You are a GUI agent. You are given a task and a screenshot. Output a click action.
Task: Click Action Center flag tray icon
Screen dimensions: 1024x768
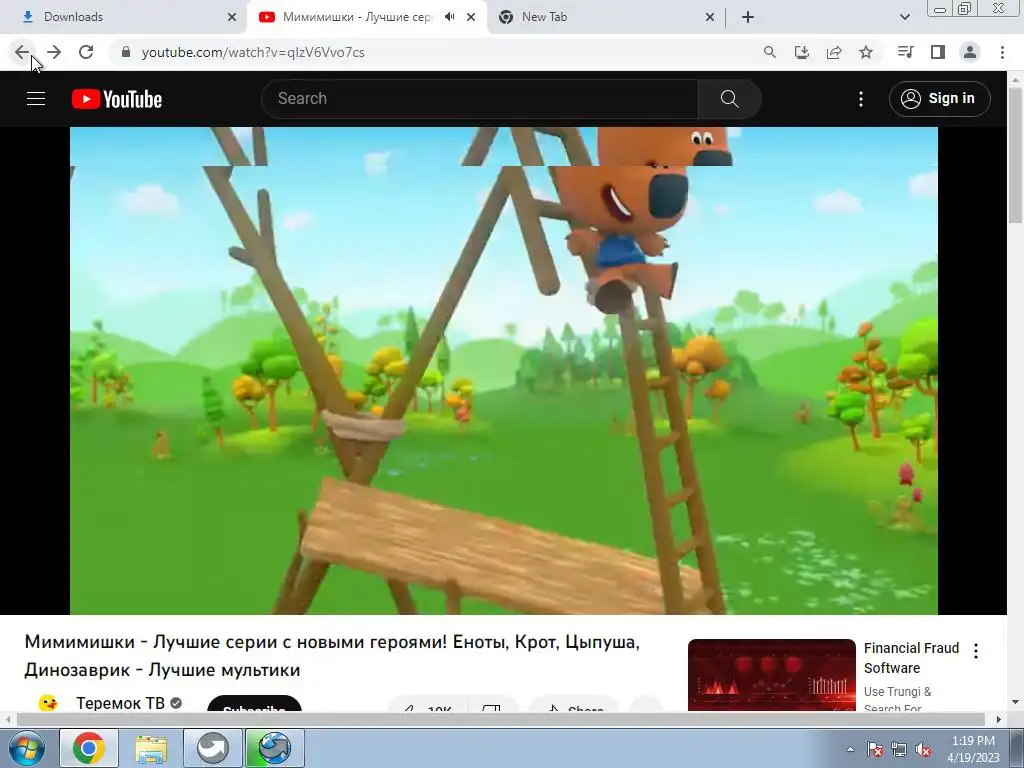[x=875, y=750]
